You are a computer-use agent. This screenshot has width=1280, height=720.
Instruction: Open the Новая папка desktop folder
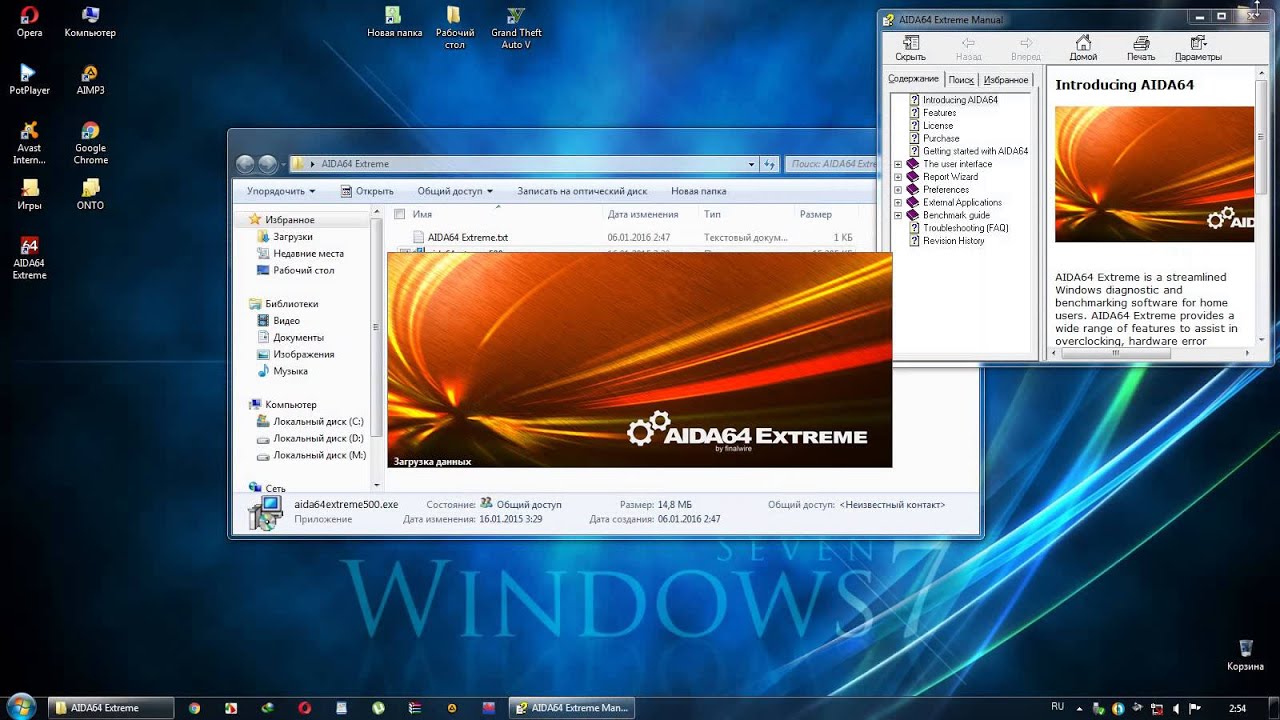point(395,22)
